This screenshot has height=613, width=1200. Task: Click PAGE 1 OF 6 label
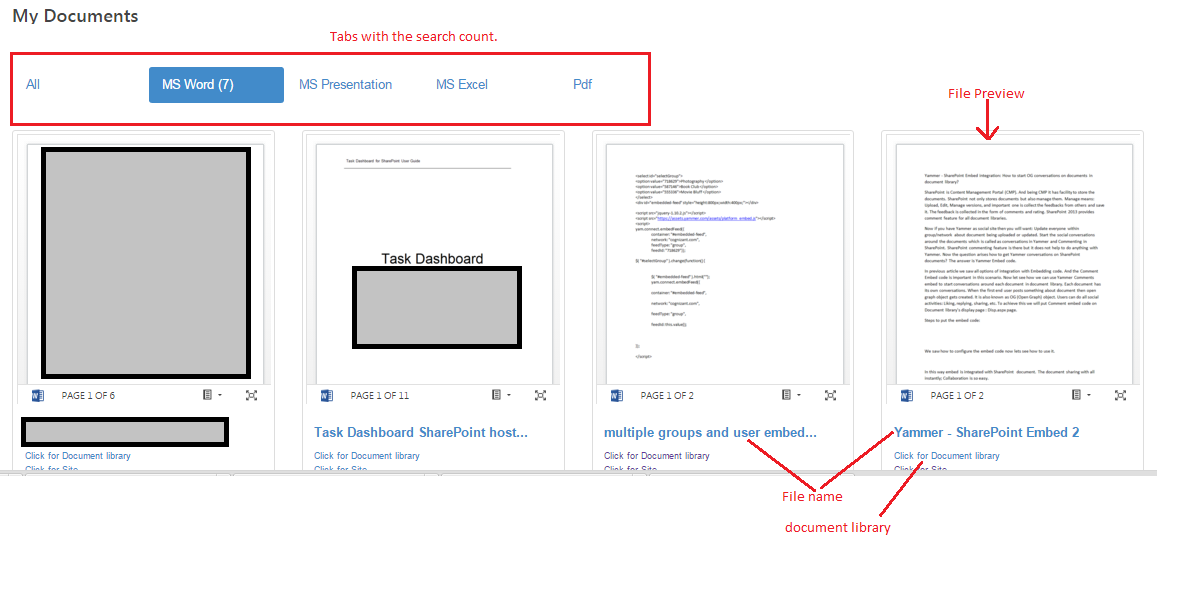(88, 396)
